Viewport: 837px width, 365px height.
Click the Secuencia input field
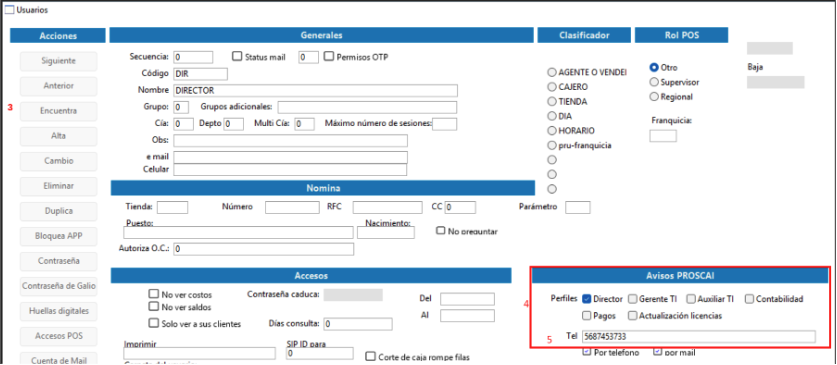193,57
